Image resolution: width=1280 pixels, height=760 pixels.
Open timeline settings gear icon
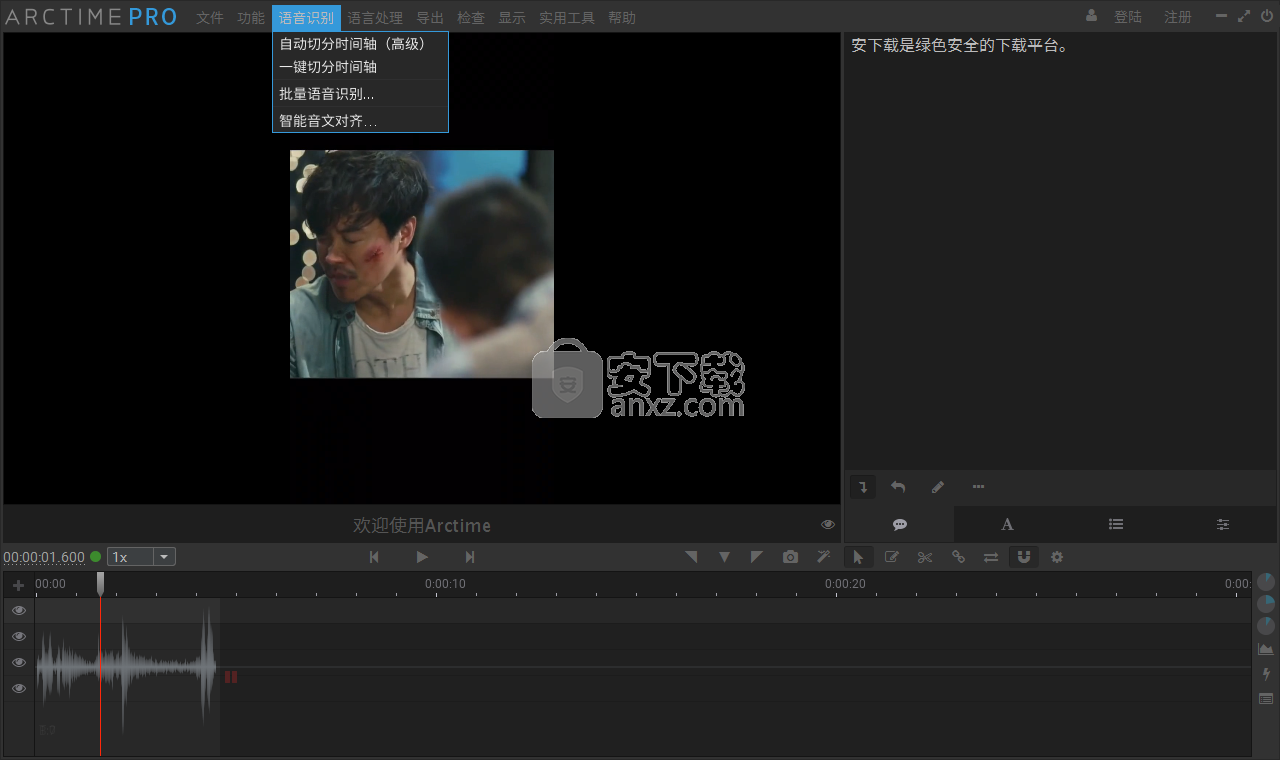coord(1057,557)
